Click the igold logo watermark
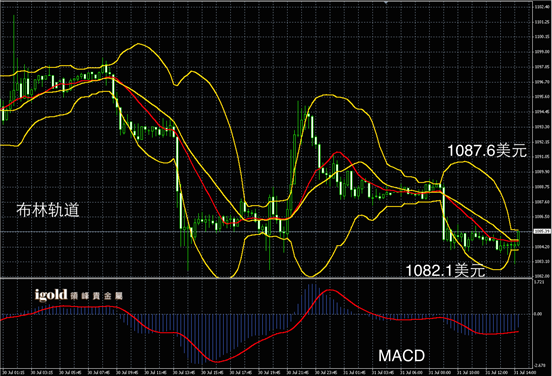552x376 pixels. click(51, 295)
